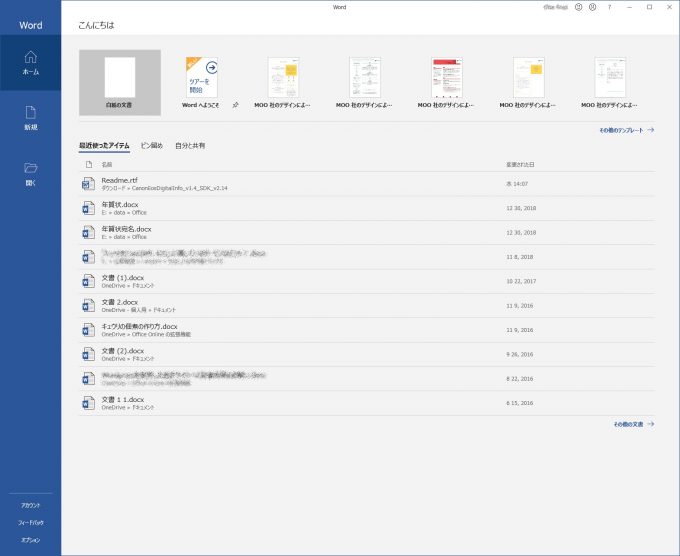Screen dimensions: 680x556
Task: Open オプション in sidebar
Action: click(x=30, y=540)
